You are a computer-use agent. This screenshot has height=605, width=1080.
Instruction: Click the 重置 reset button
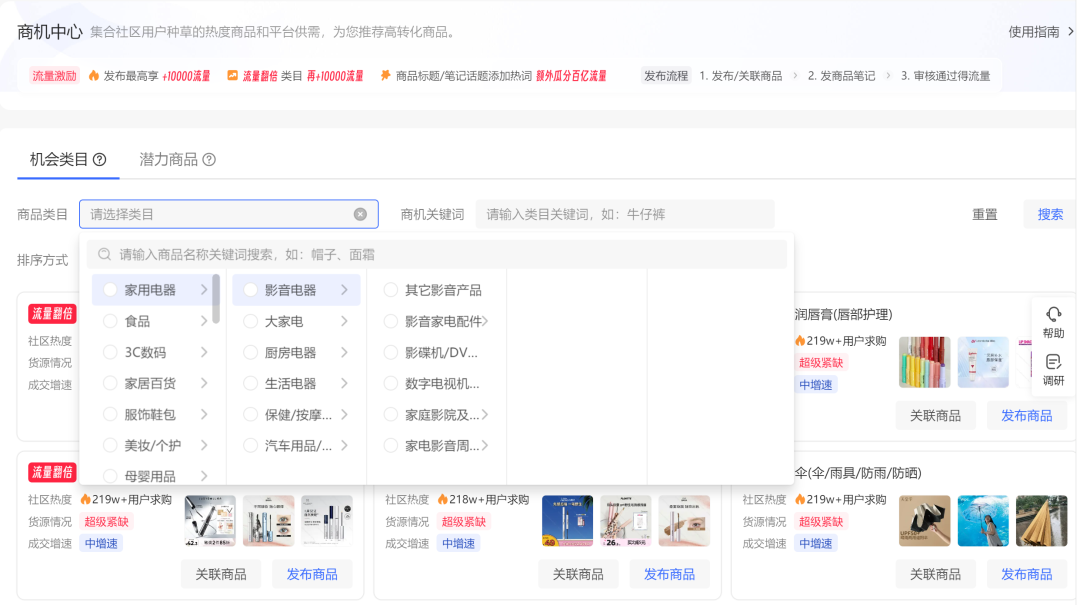point(985,214)
